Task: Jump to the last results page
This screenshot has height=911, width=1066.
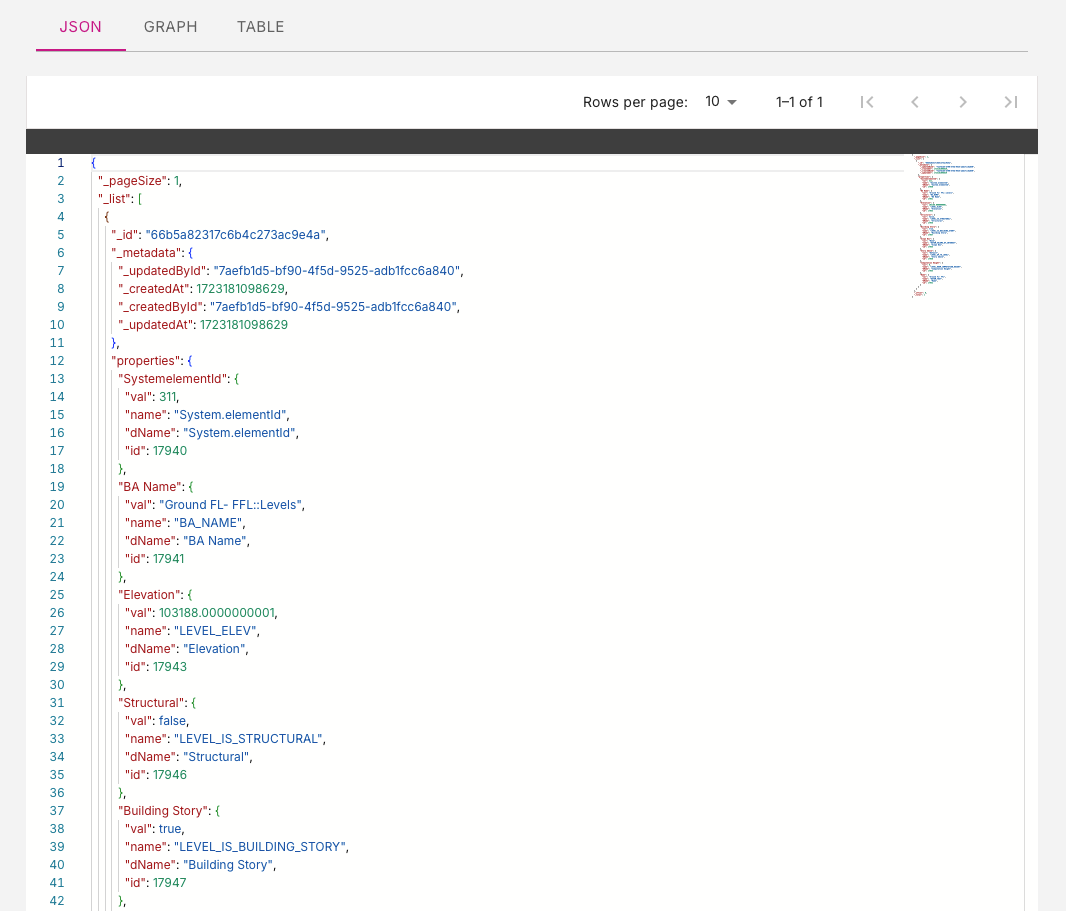Action: point(1010,102)
